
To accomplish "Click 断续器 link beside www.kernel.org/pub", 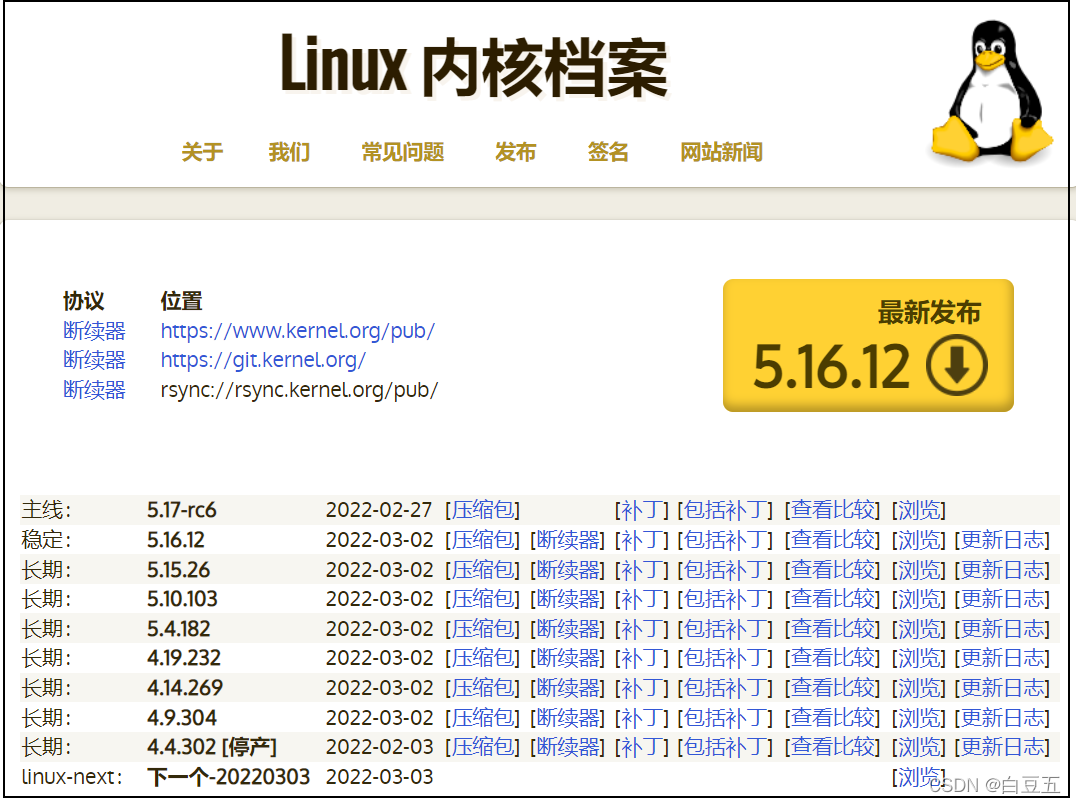I will pos(95,331).
